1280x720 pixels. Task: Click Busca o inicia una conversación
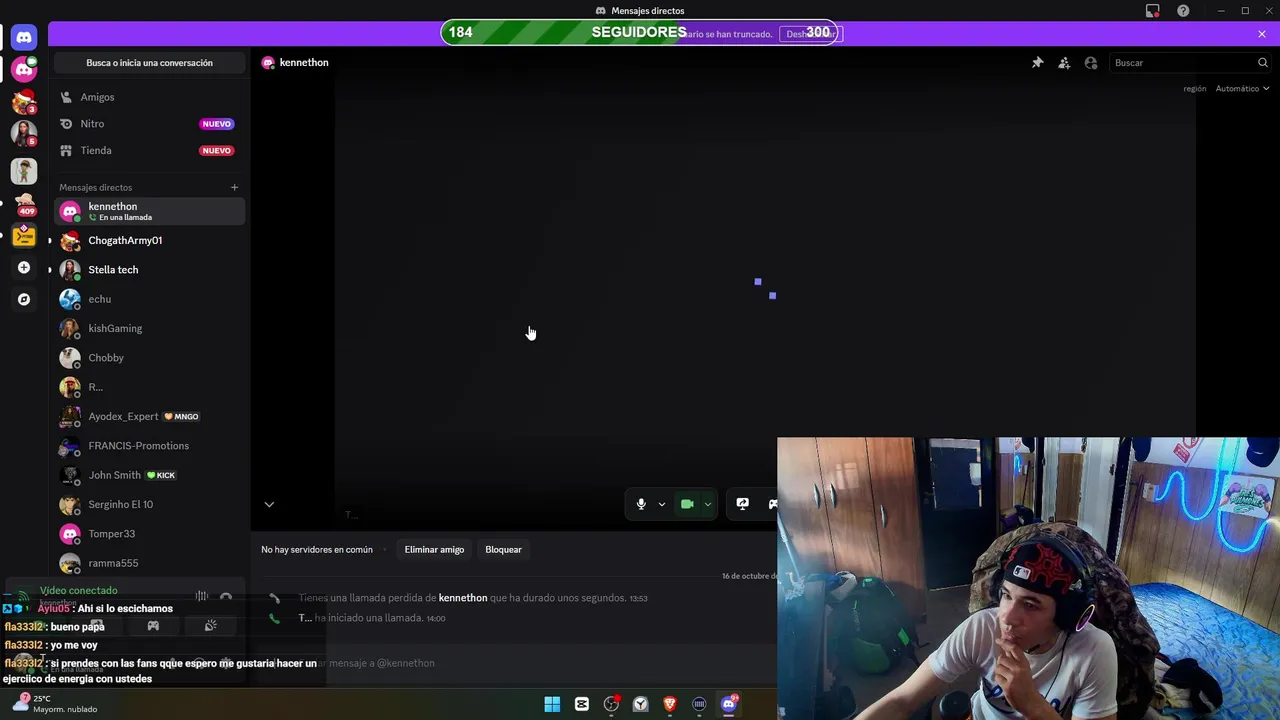[x=149, y=63]
